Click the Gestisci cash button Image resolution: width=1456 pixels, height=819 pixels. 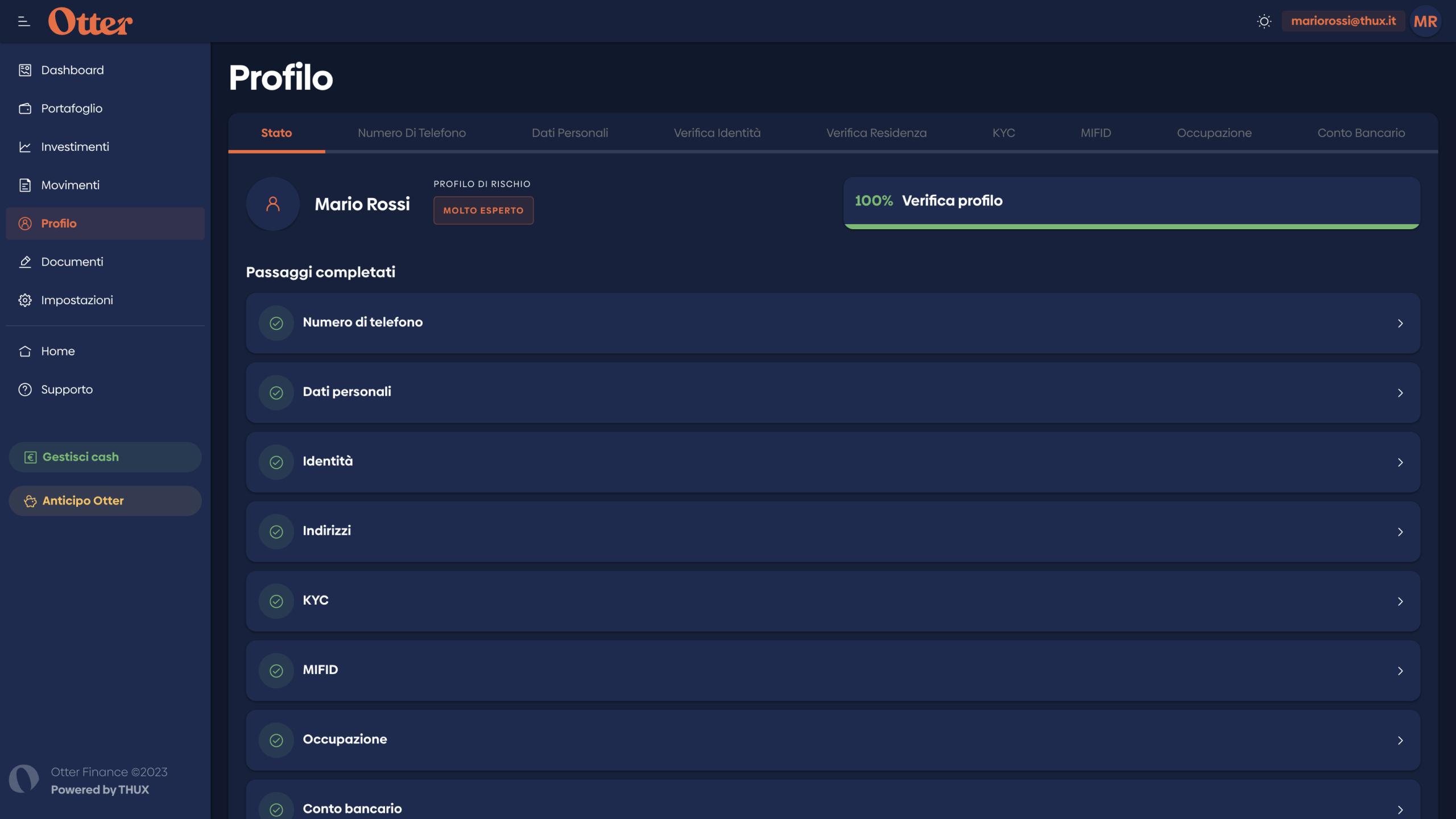coord(105,457)
